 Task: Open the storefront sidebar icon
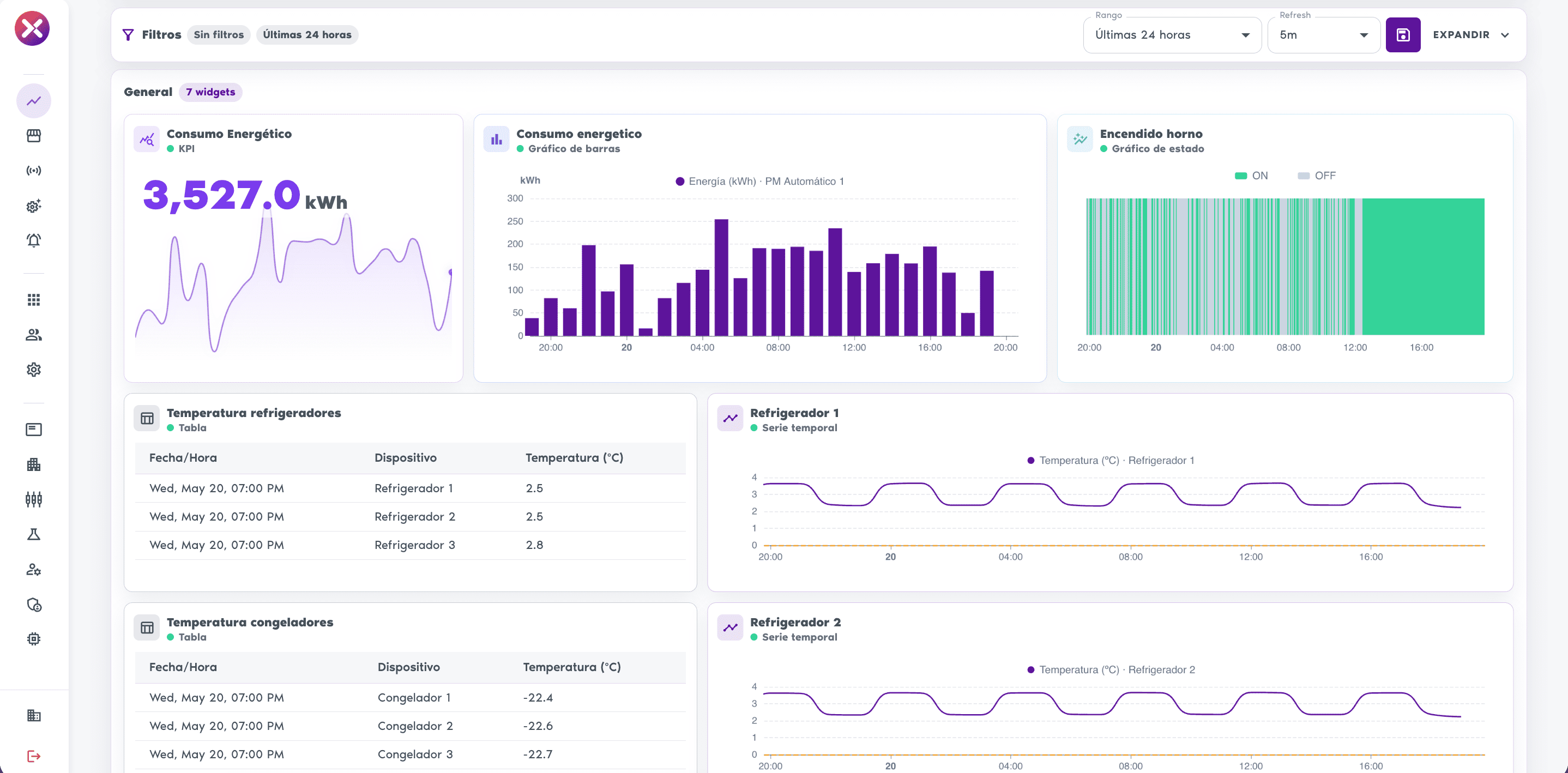pos(34,135)
